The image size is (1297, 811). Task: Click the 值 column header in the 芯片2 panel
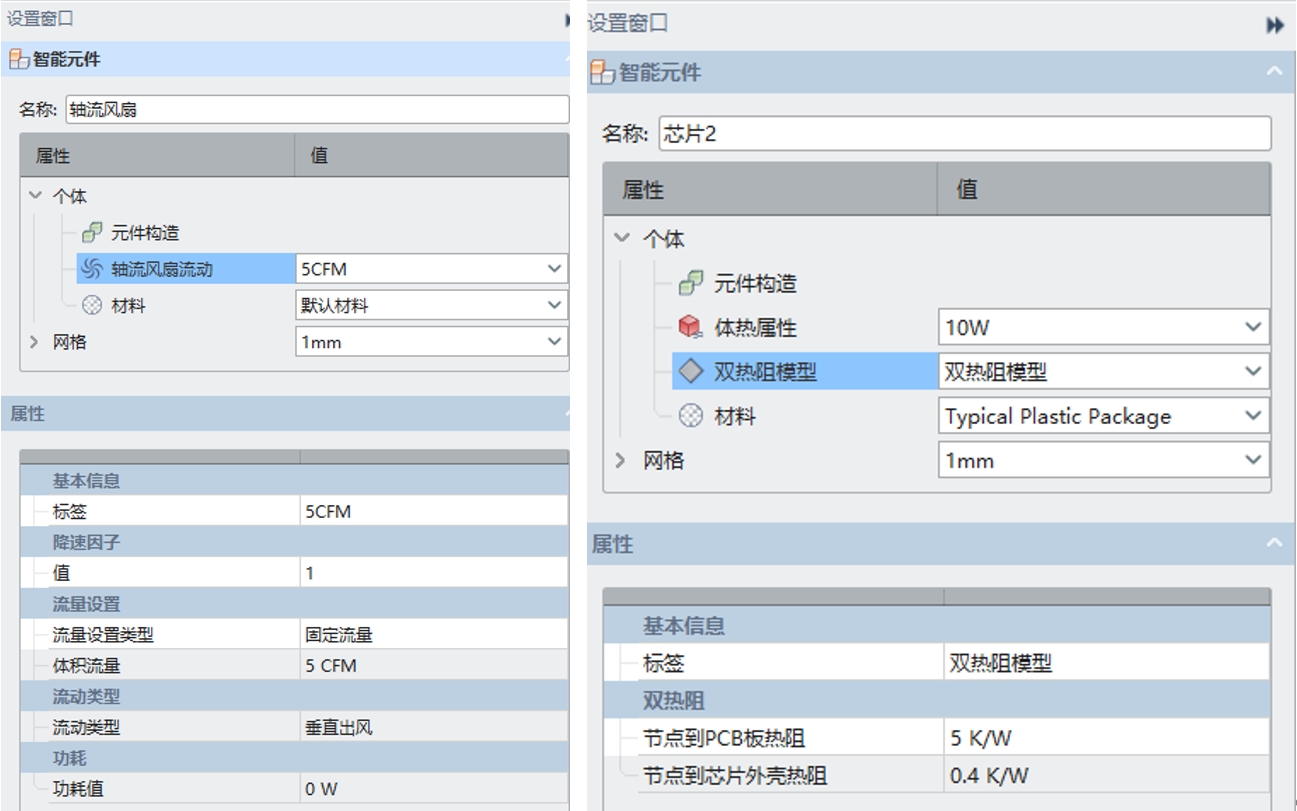click(x=1104, y=189)
